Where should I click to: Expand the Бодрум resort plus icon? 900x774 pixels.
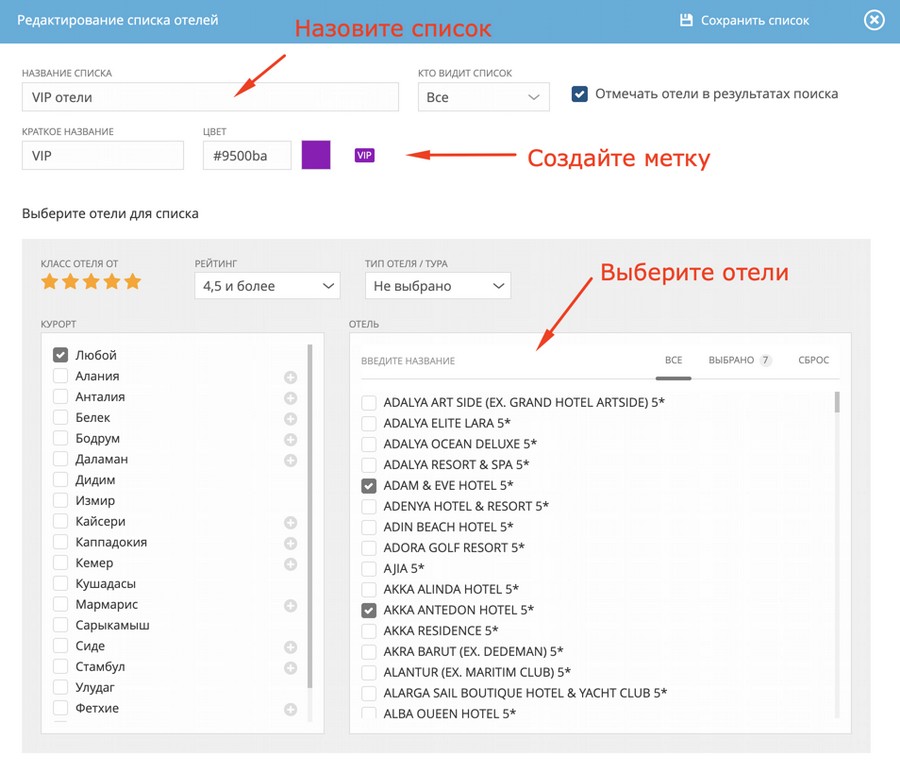[x=290, y=439]
